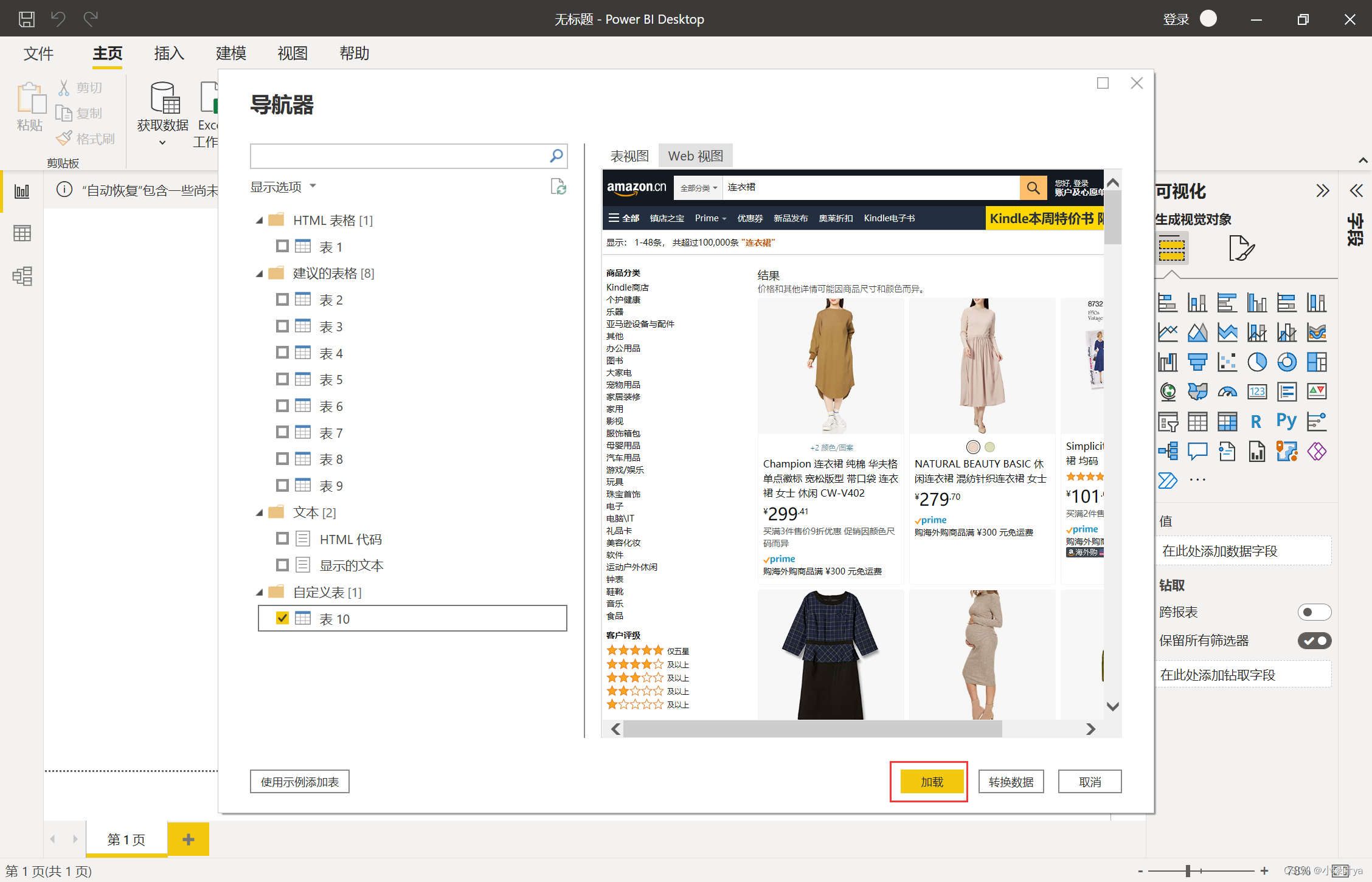The height and width of the screenshot is (882, 1372).
Task: Open the 建模 ribbon tab
Action: pyautogui.click(x=231, y=53)
